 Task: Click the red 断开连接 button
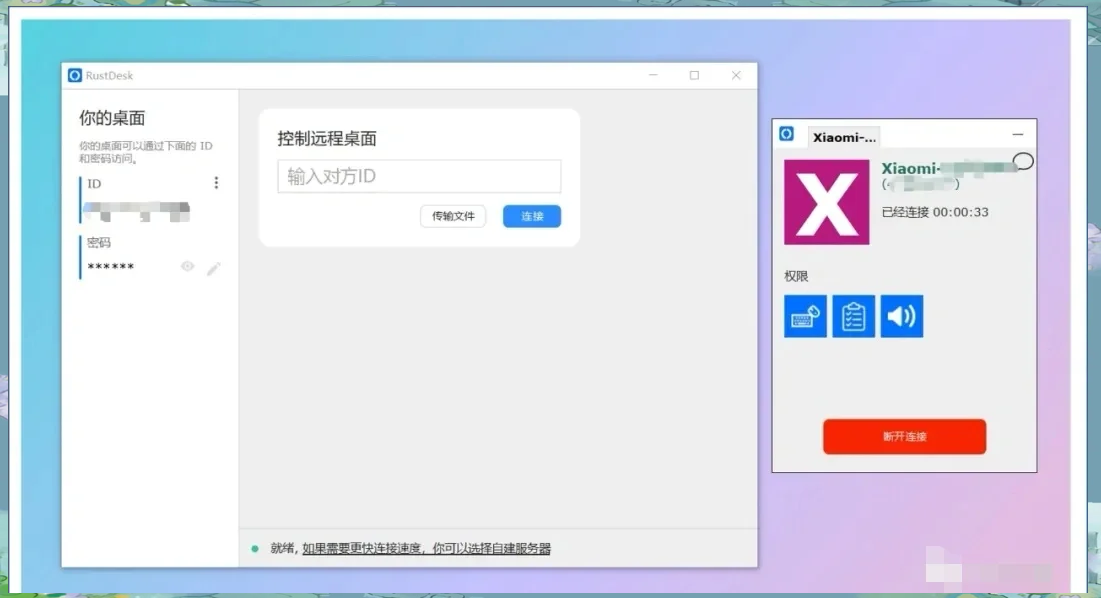coord(904,437)
